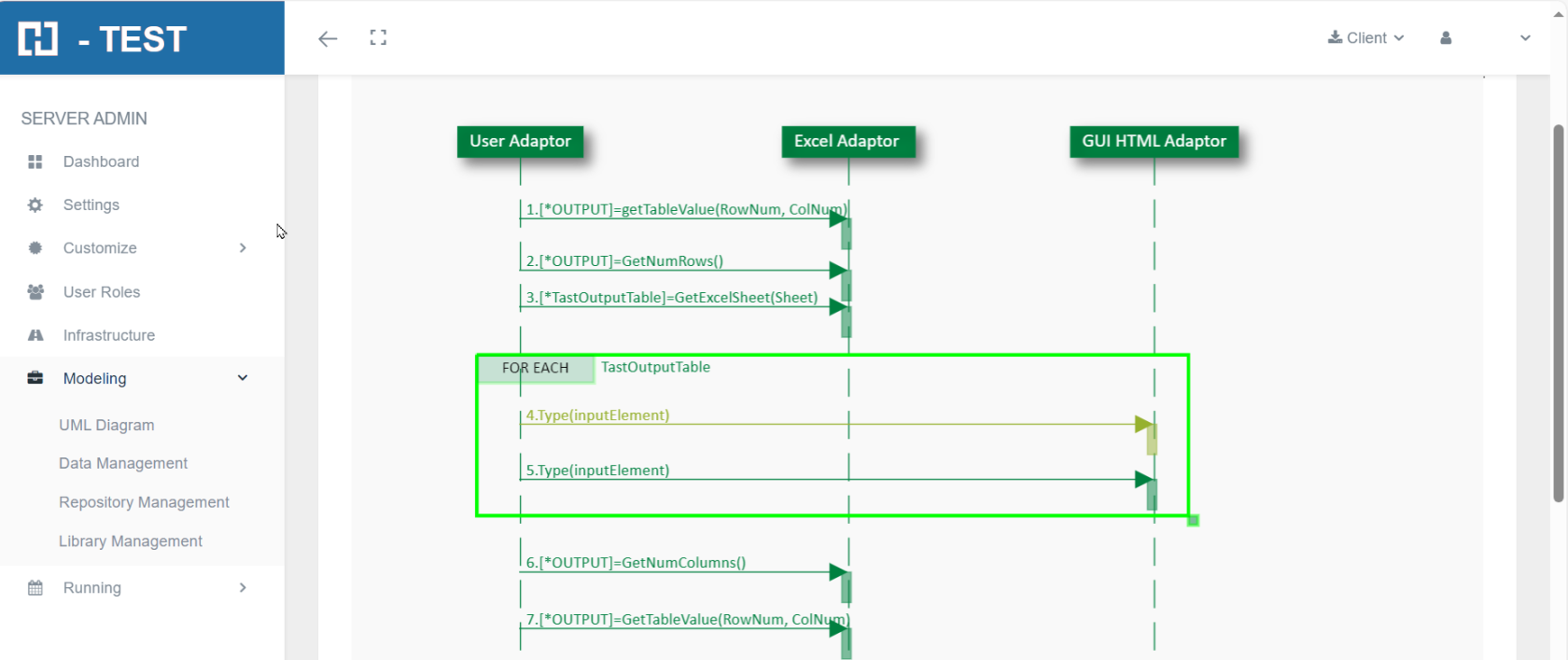The height and width of the screenshot is (660, 1568).
Task: Click the User Roles people icon
Action: pyautogui.click(x=35, y=292)
